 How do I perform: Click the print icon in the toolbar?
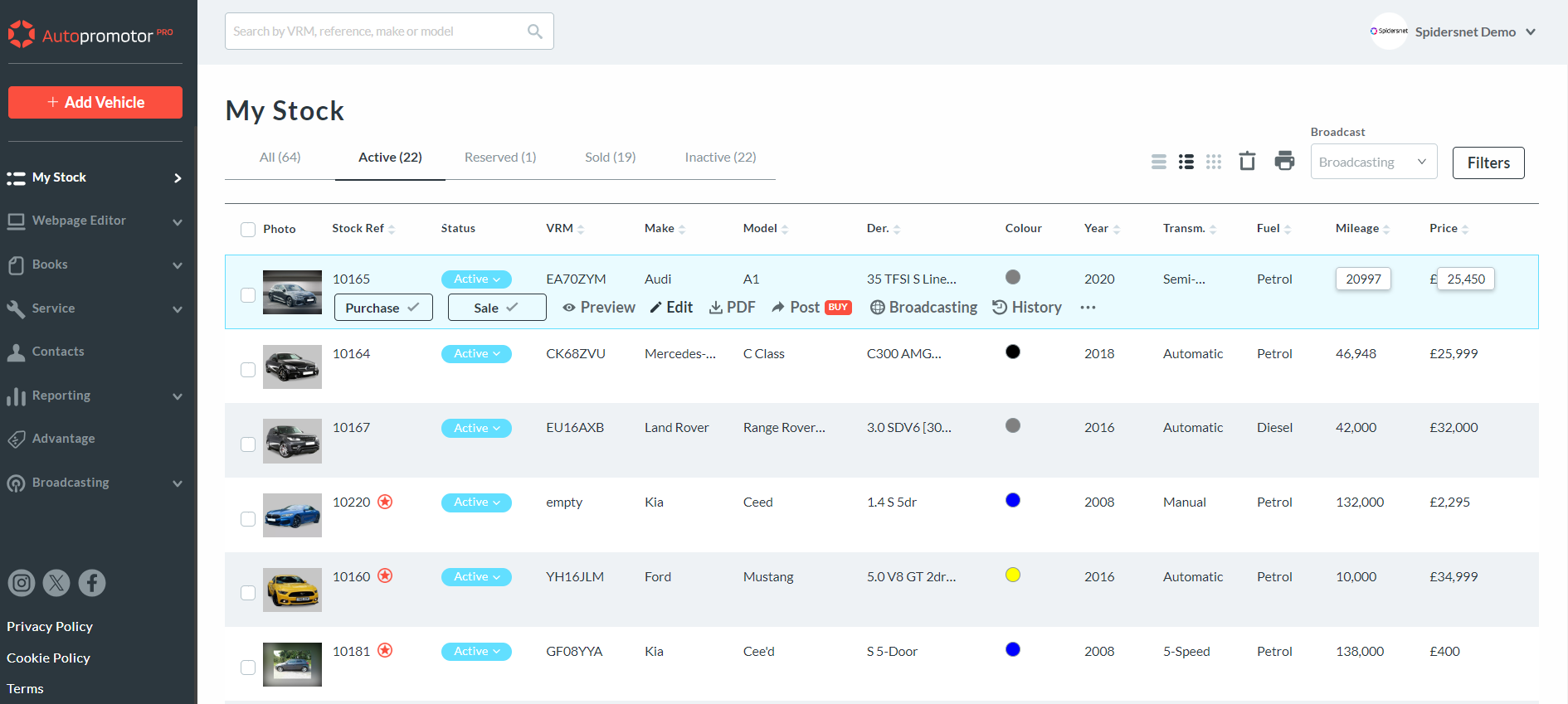(1284, 161)
